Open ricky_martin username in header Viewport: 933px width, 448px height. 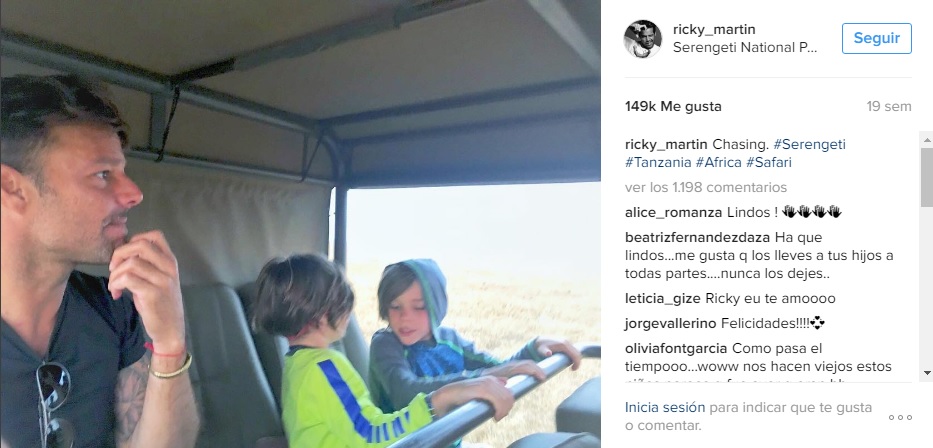click(x=714, y=29)
